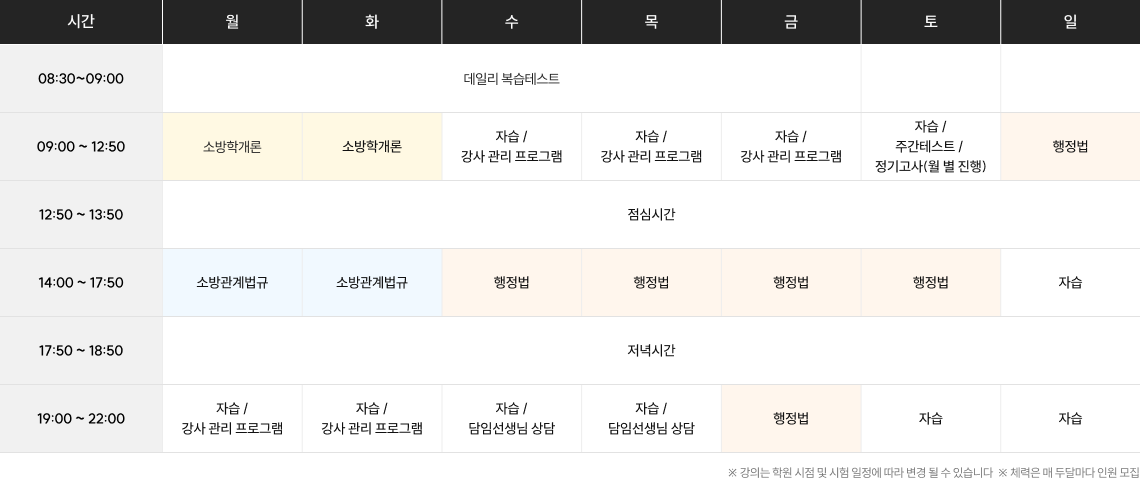Select Saturday's 주간테스트 / 정기고사 cell

[930, 147]
